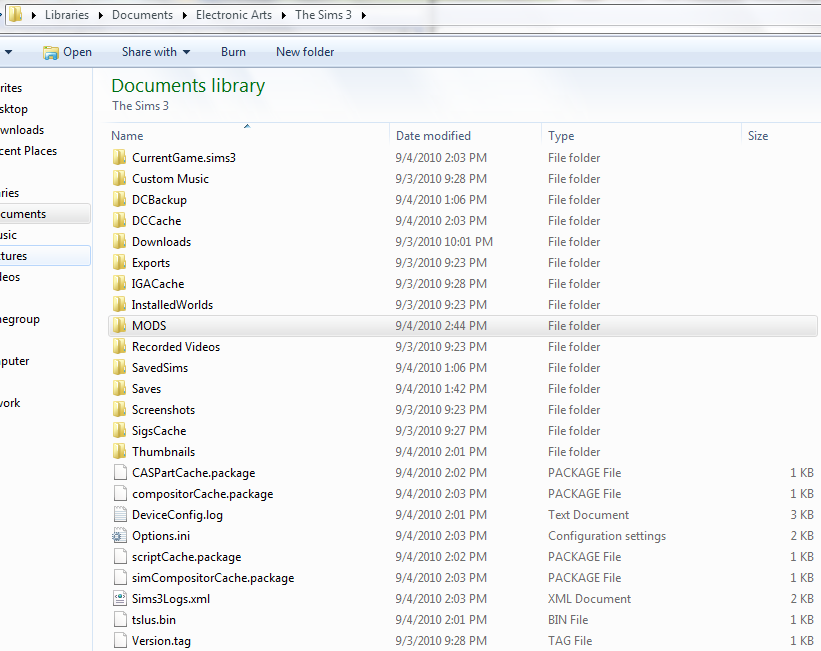Create a New folder
This screenshot has height=651, width=821.
click(304, 51)
